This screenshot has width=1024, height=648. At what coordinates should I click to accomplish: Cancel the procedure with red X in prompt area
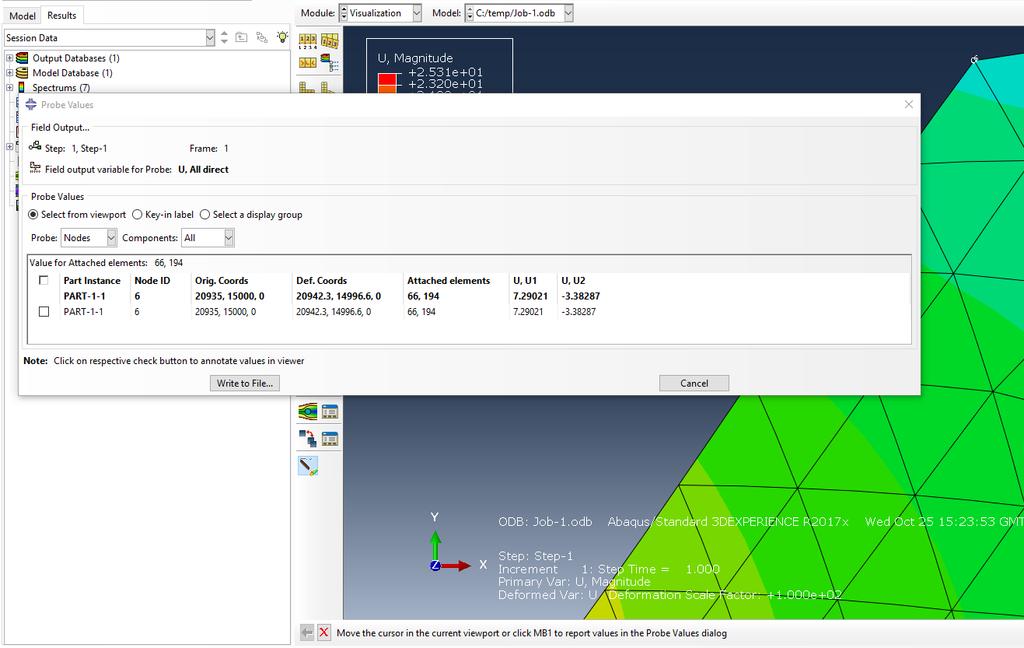[324, 632]
